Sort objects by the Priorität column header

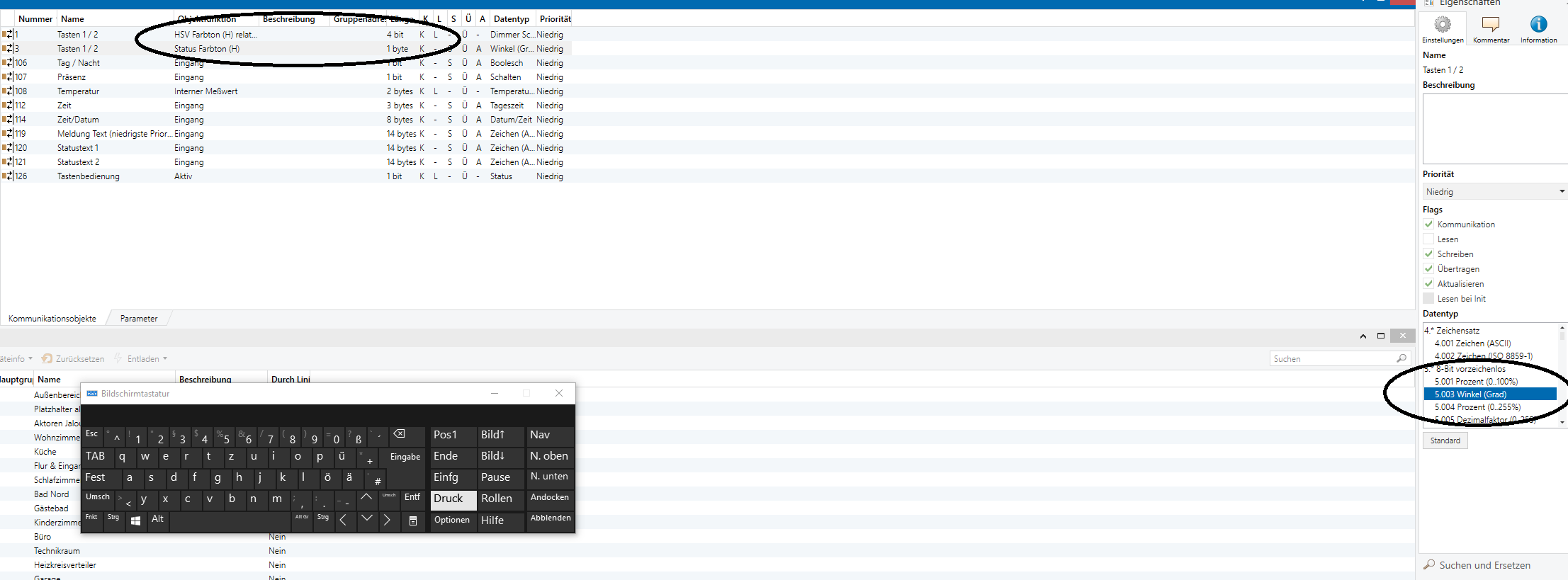(x=555, y=19)
